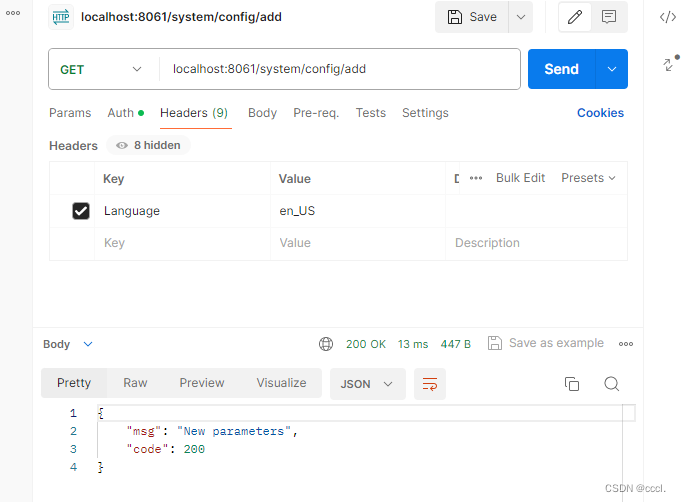Click Save as example

tap(545, 343)
